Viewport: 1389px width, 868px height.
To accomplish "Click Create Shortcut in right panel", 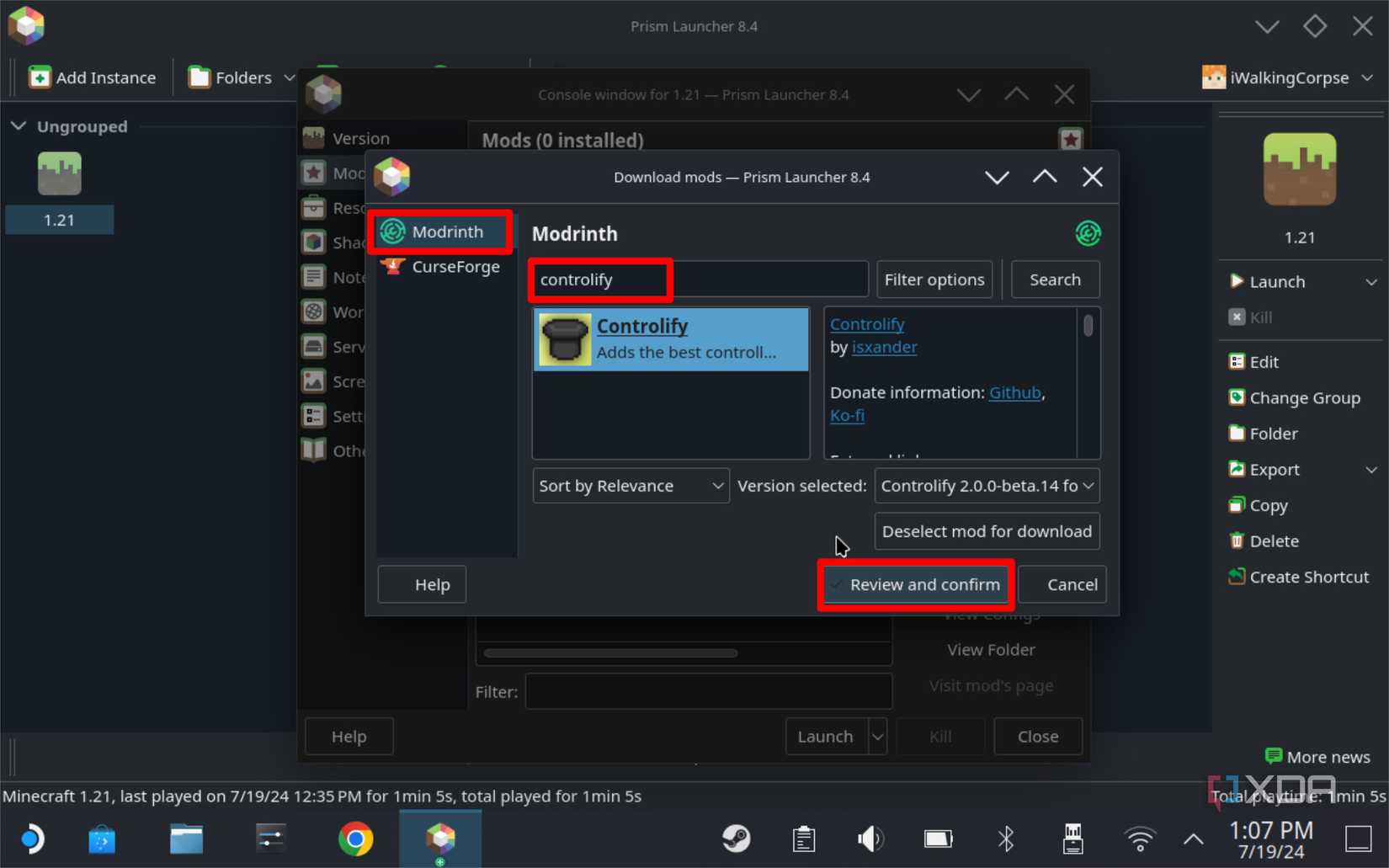I will (x=1298, y=577).
